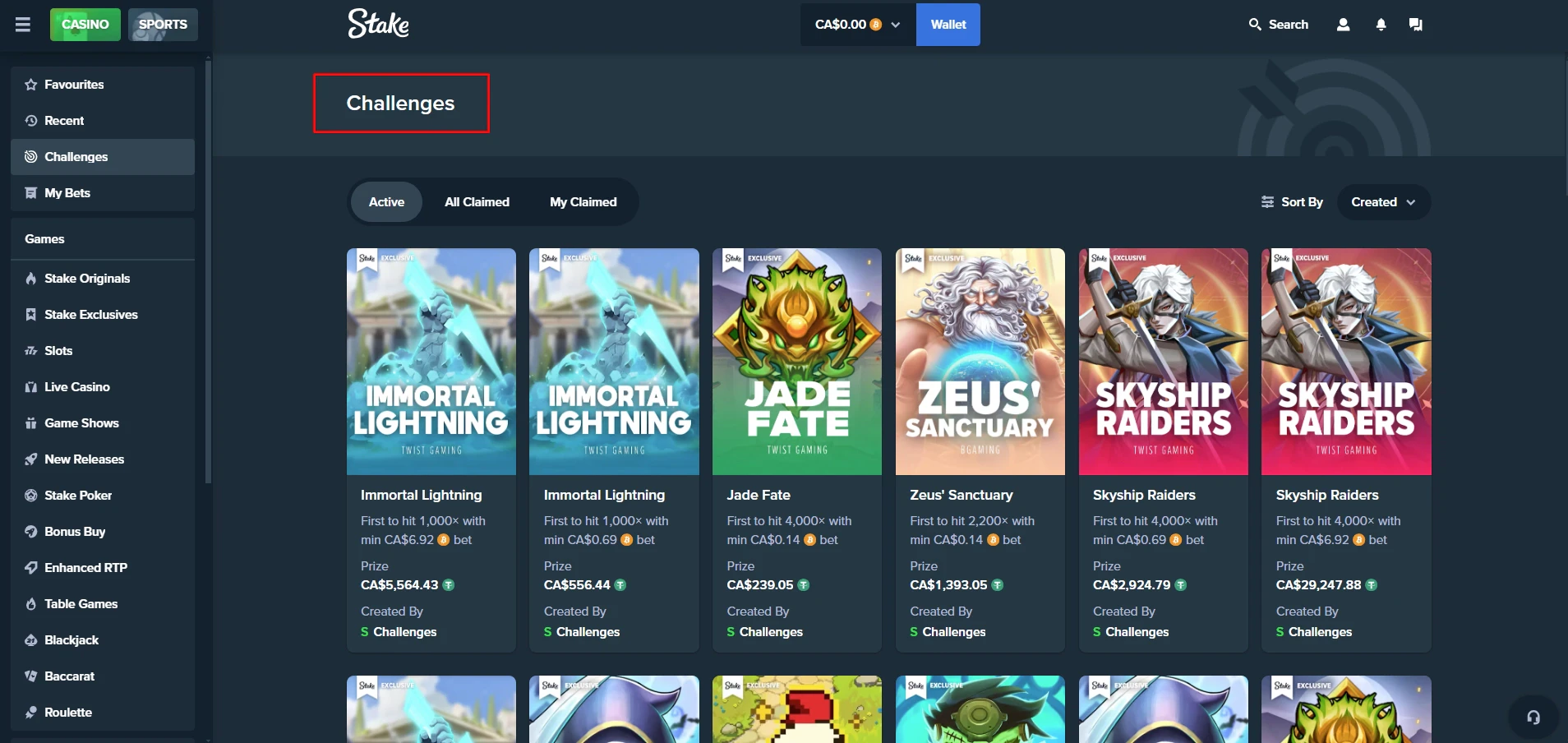The height and width of the screenshot is (743, 1568).
Task: Click the Enhanced RTP icon
Action: [31, 568]
